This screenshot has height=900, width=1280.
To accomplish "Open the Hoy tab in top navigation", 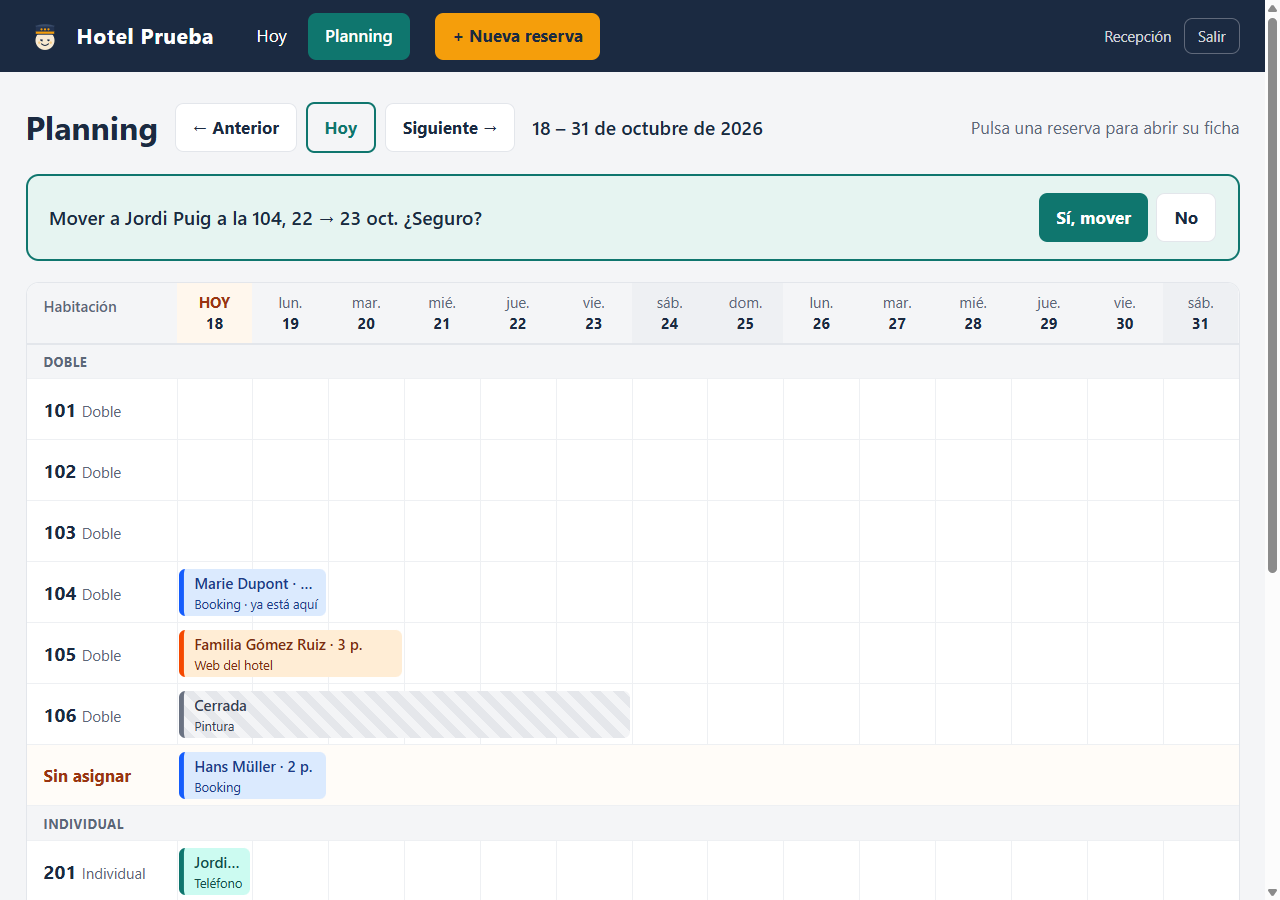I will 272,36.
